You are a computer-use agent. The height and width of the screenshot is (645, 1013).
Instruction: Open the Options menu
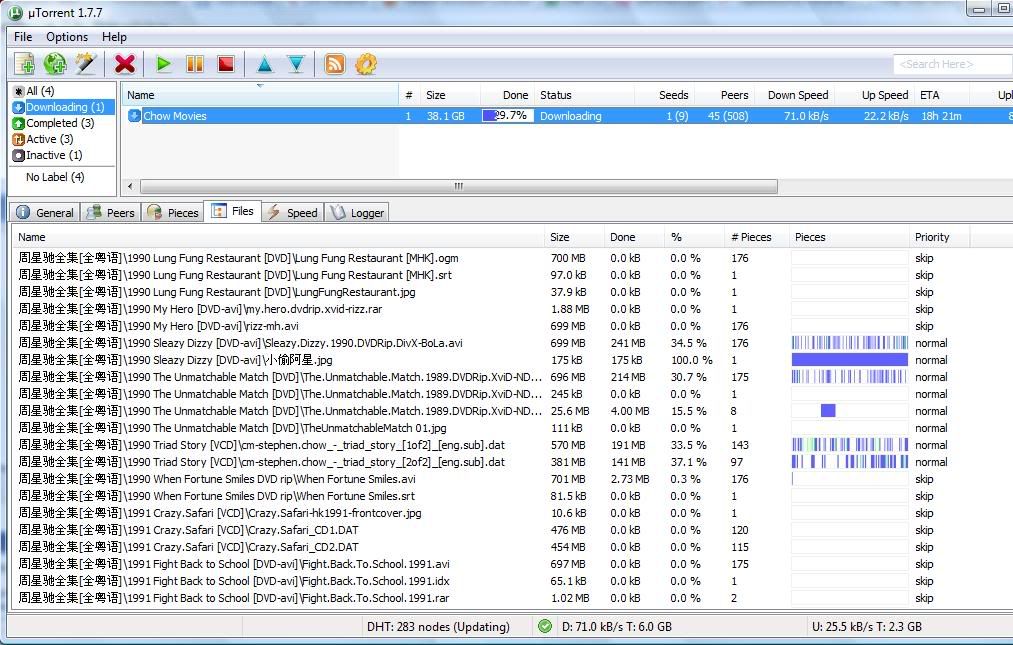point(67,37)
